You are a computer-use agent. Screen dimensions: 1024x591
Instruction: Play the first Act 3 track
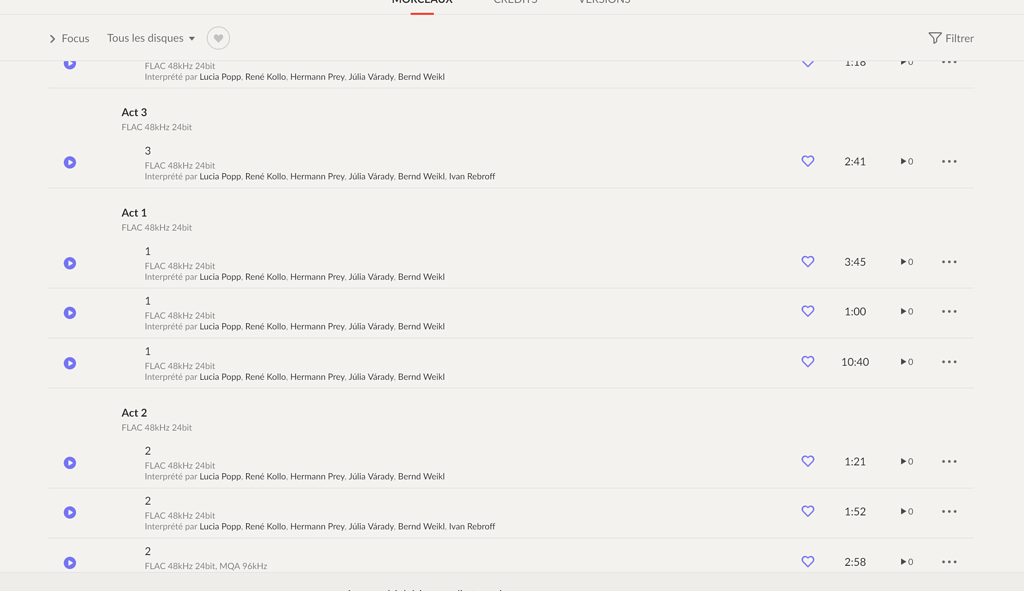(x=69, y=161)
